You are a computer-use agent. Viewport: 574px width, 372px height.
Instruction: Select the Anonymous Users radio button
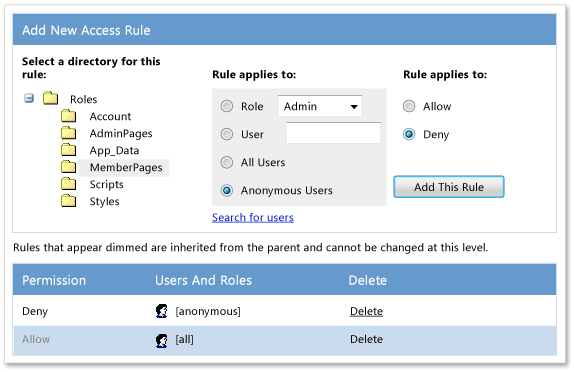227,190
